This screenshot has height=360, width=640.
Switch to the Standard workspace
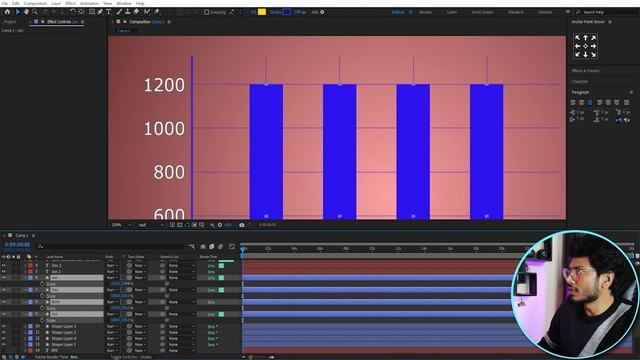516,12
